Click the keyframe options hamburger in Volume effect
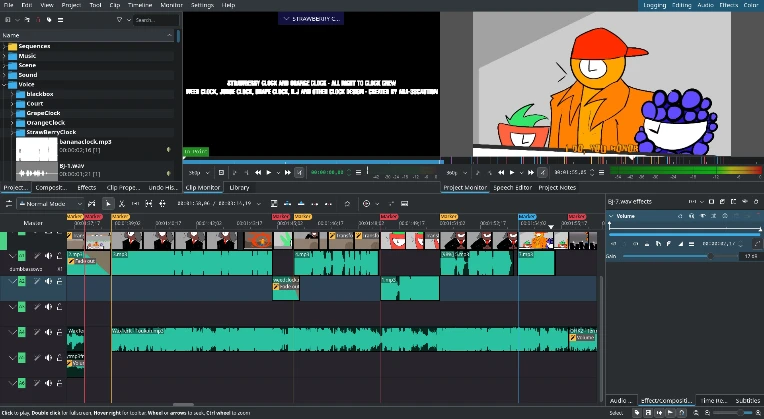 (691, 244)
